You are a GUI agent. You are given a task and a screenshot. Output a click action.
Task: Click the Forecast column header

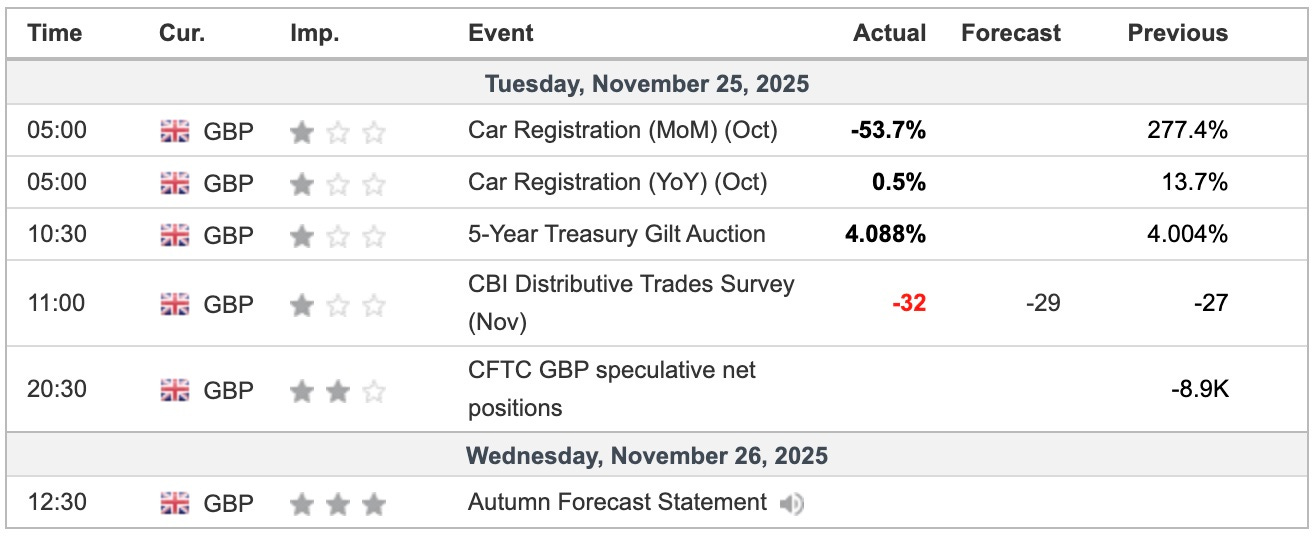1010,33
